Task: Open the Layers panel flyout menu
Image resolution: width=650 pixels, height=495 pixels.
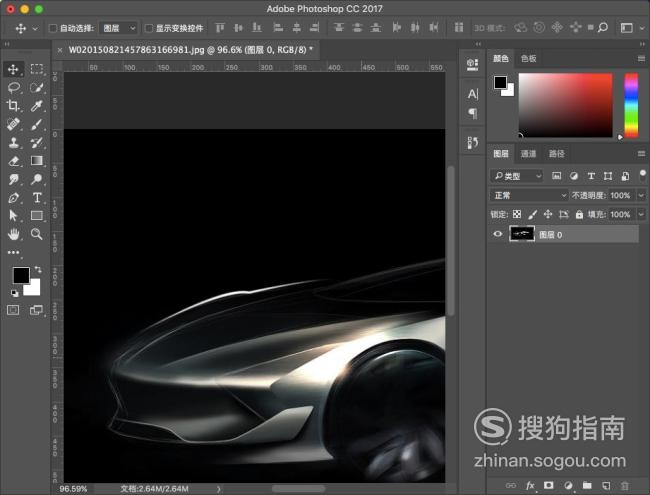Action: pos(641,154)
